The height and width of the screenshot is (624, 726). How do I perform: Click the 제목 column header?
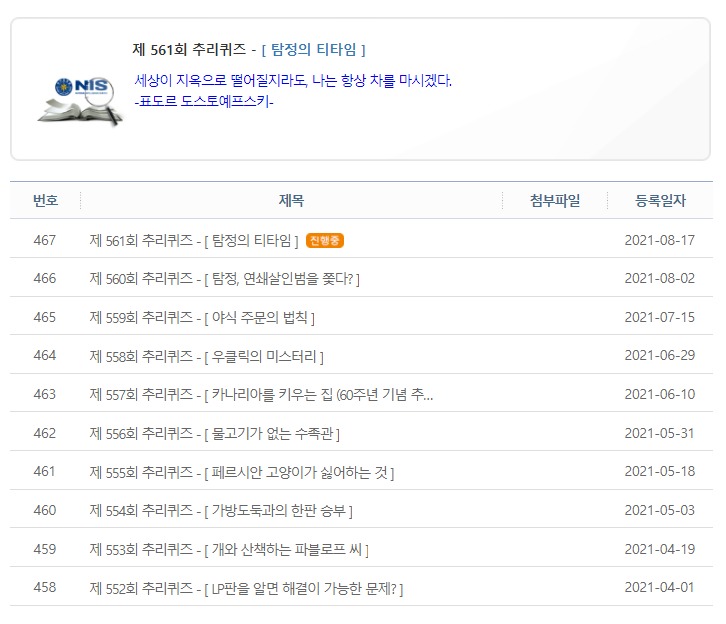point(291,200)
